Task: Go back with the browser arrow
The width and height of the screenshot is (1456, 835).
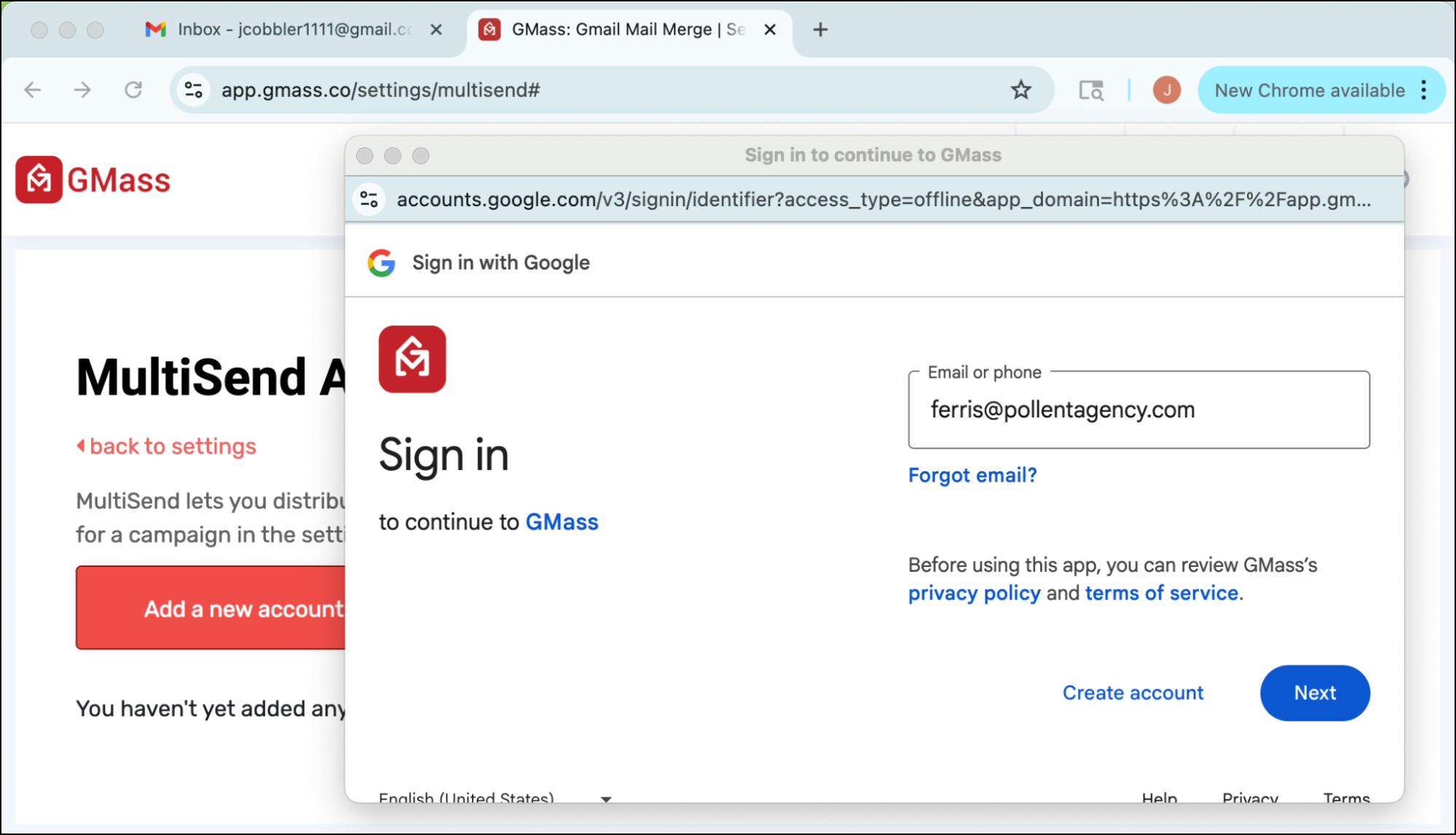Action: pos(33,90)
